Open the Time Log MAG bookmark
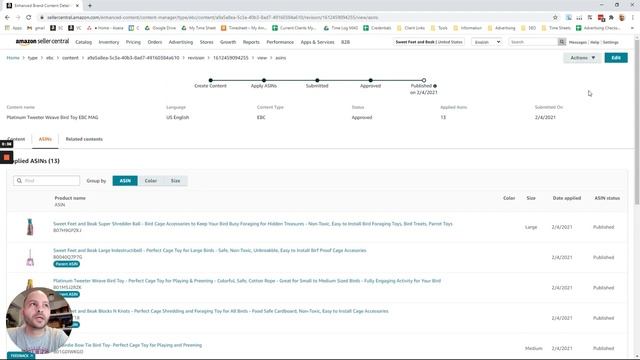 (x=341, y=28)
